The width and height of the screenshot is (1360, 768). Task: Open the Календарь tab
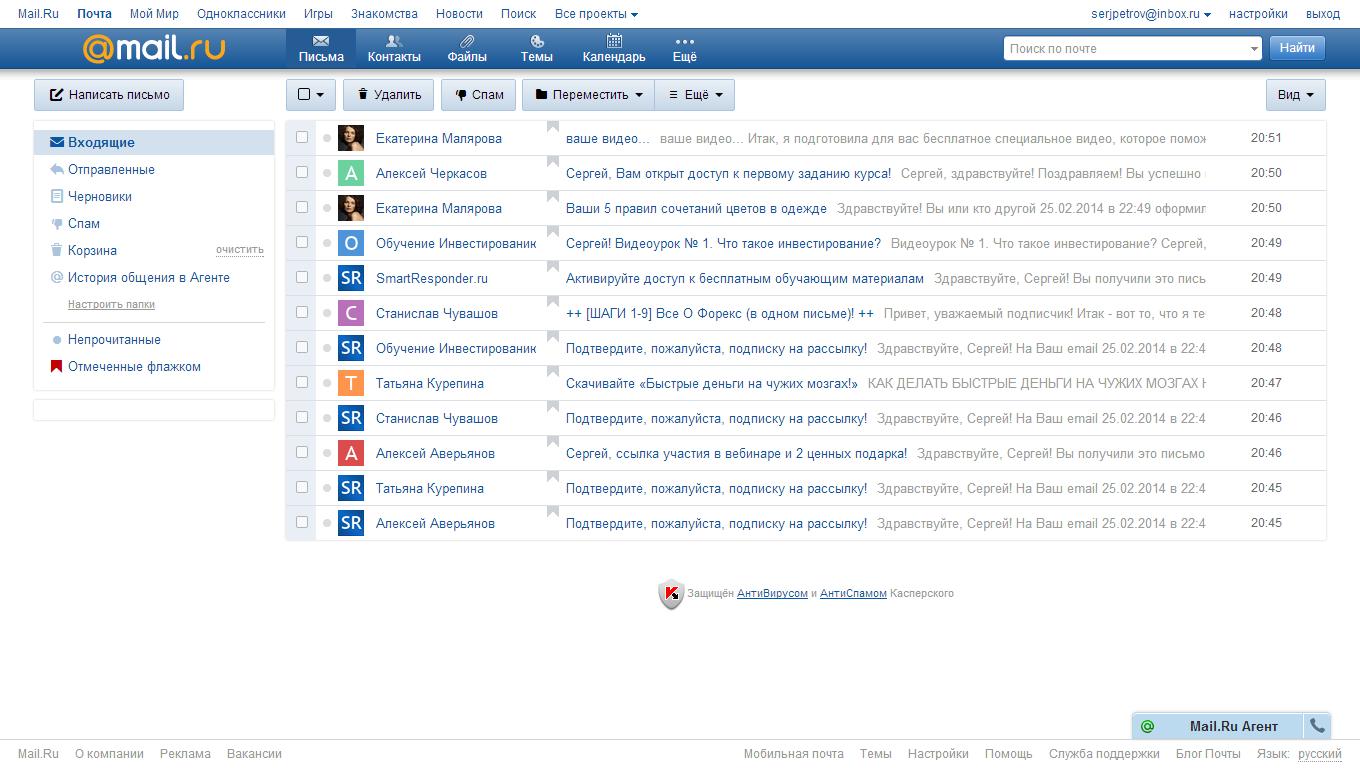pyautogui.click(x=614, y=49)
